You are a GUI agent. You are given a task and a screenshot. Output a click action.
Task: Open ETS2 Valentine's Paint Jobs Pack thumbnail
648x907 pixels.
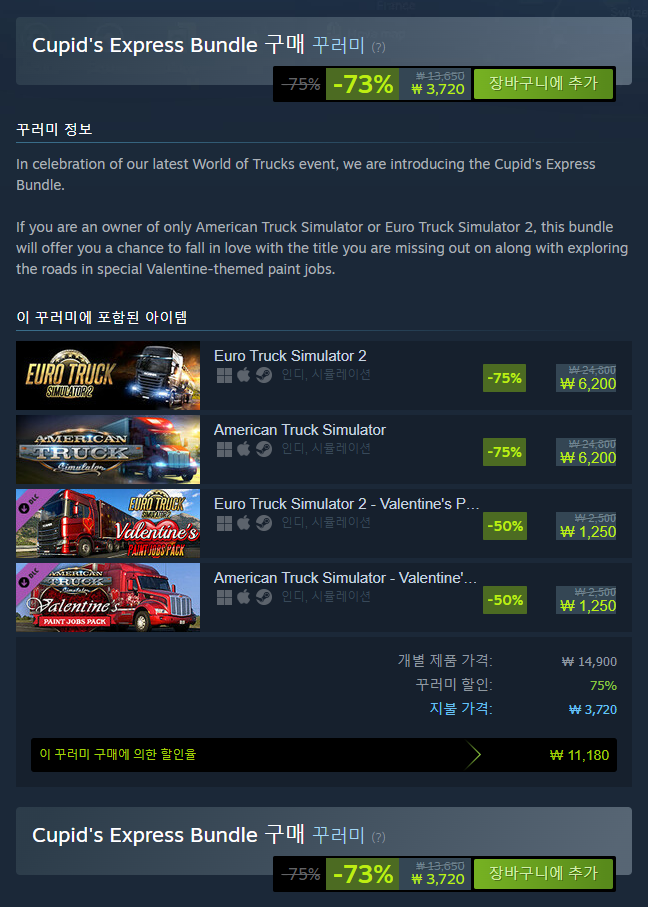(108, 523)
